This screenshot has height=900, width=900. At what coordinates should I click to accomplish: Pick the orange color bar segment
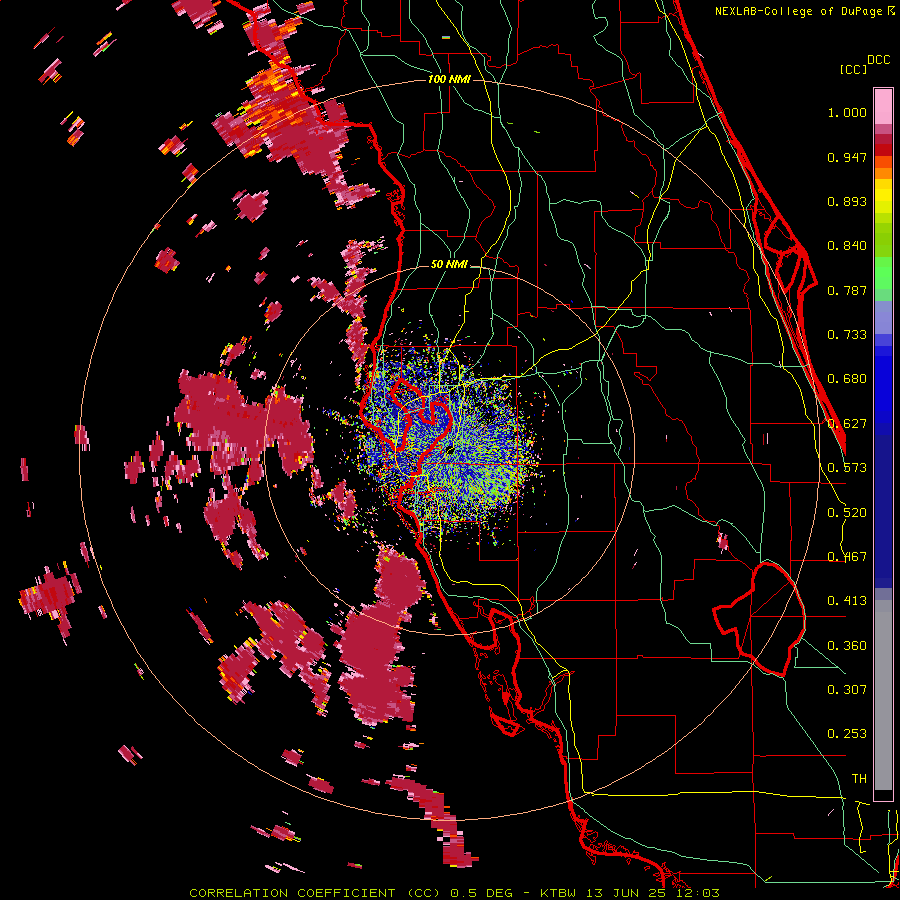[x=883, y=173]
